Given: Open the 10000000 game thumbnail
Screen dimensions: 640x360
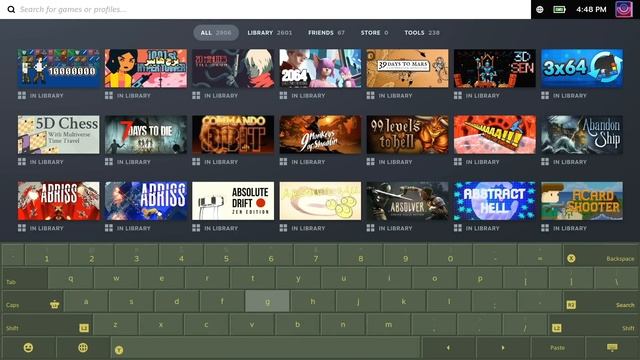Looking at the screenshot, I should click(58, 68).
